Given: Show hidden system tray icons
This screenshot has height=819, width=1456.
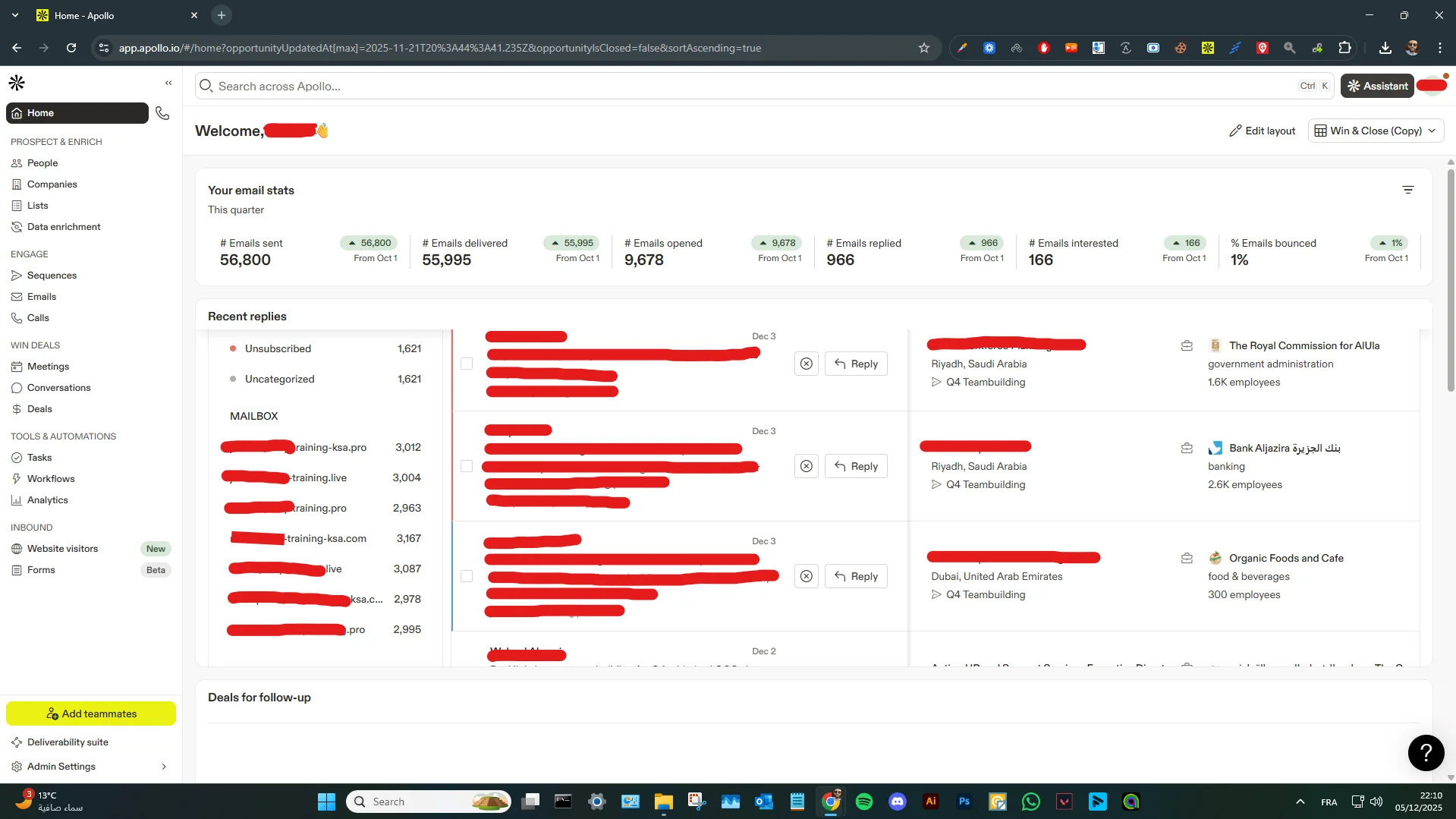Looking at the screenshot, I should coord(1300,802).
